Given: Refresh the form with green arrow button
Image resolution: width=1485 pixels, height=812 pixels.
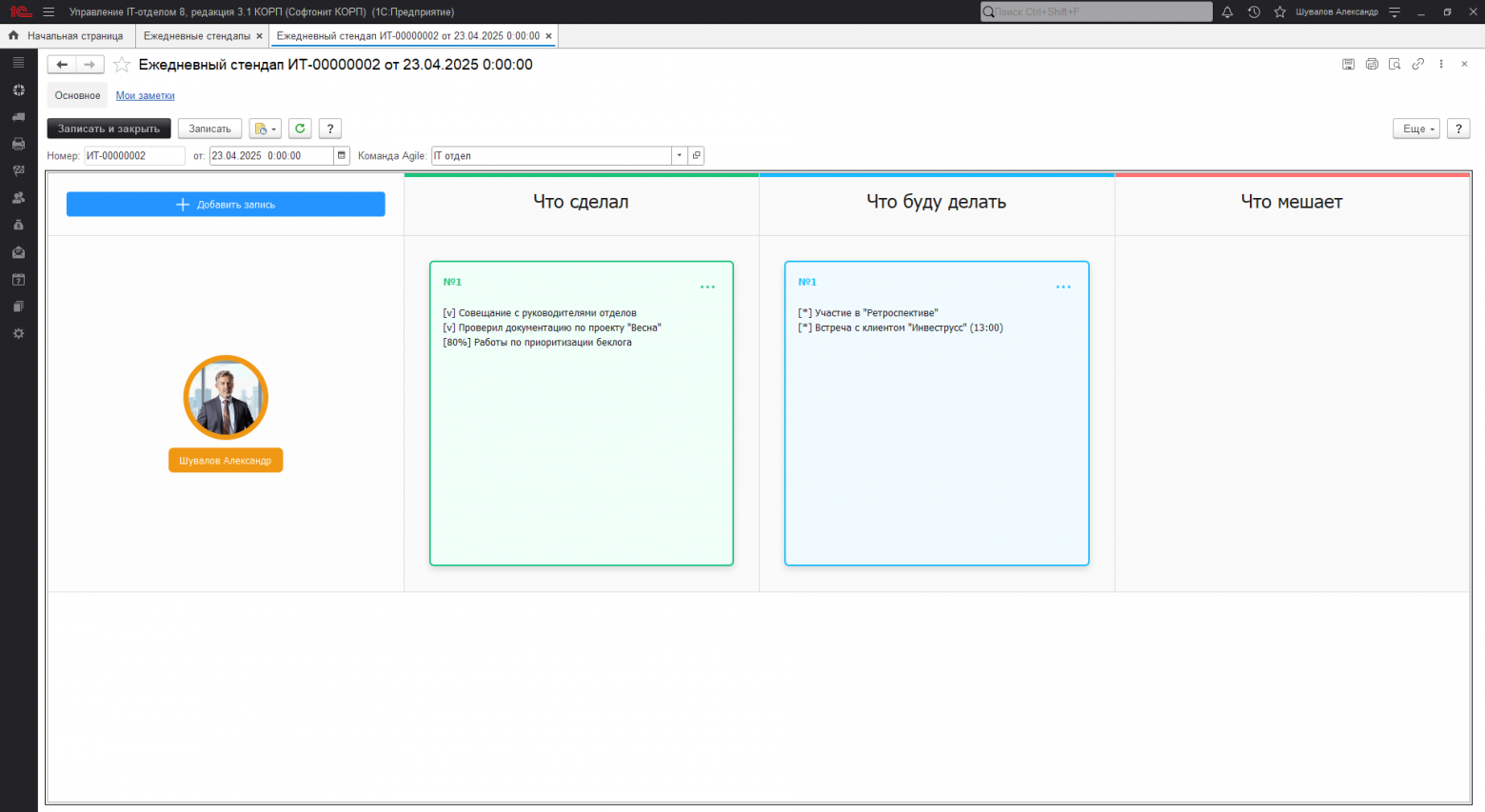Looking at the screenshot, I should [300, 129].
